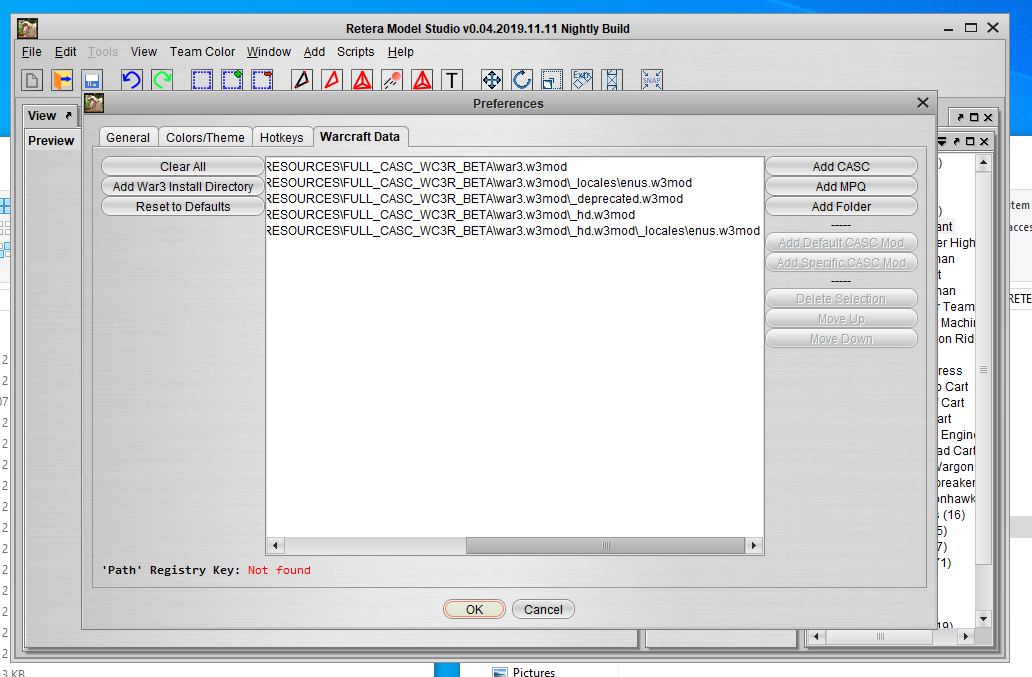Click the Add CASC button
1032x677 pixels.
pos(841,166)
